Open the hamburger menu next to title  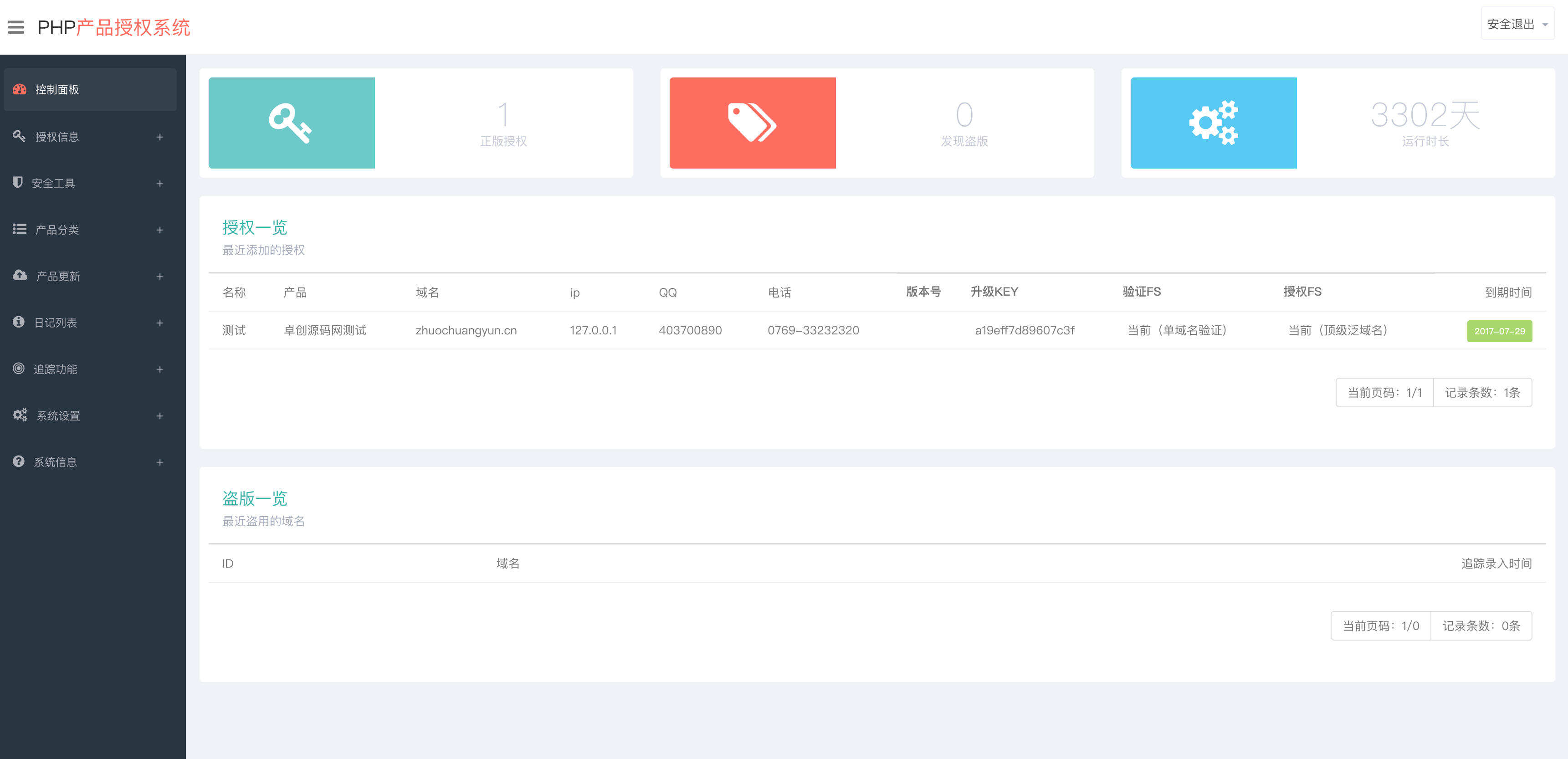16,27
